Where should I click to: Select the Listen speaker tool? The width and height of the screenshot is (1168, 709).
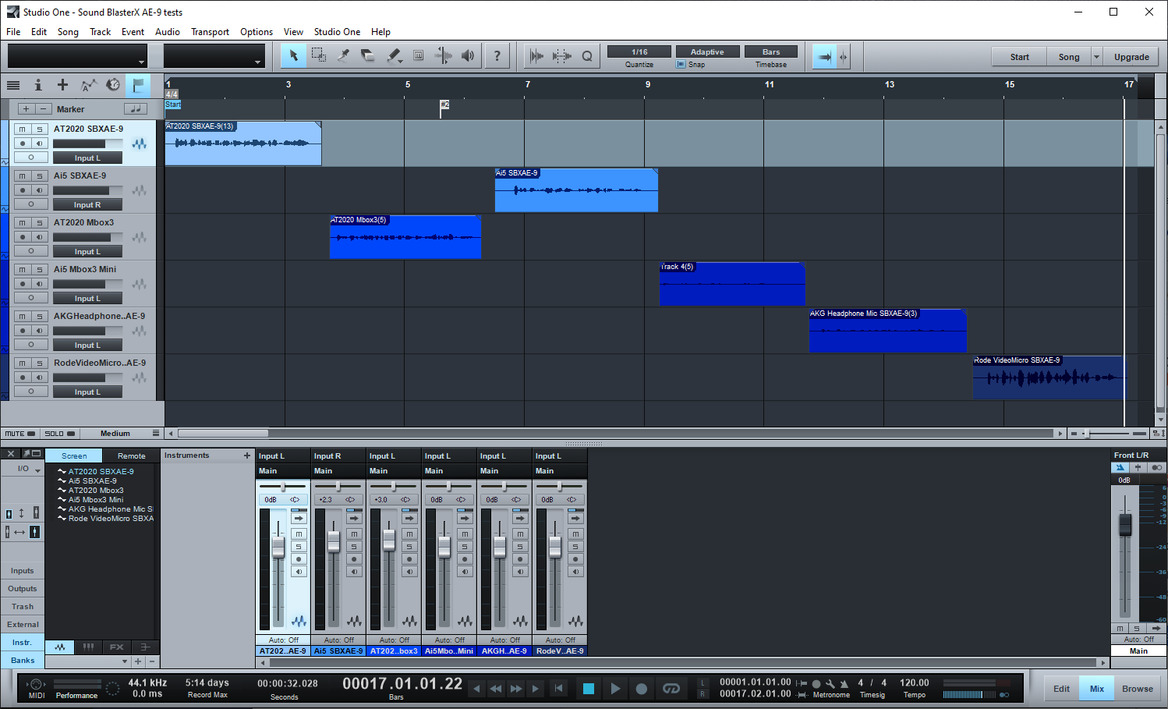tap(468, 56)
